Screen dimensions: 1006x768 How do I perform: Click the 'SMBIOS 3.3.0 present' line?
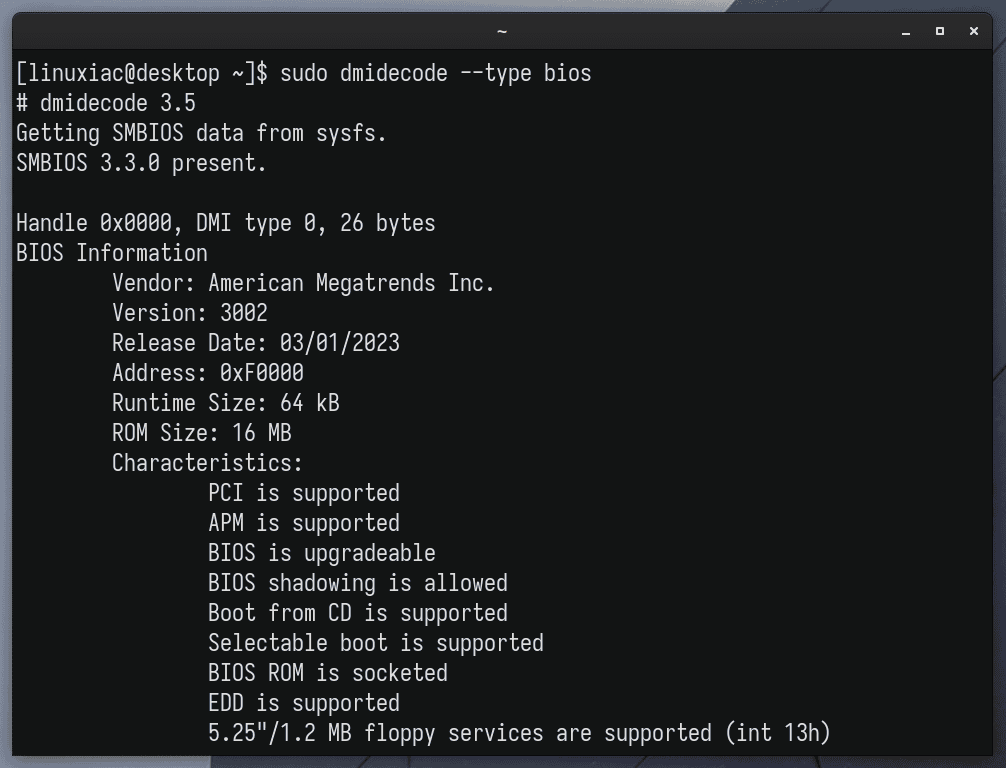tap(141, 164)
